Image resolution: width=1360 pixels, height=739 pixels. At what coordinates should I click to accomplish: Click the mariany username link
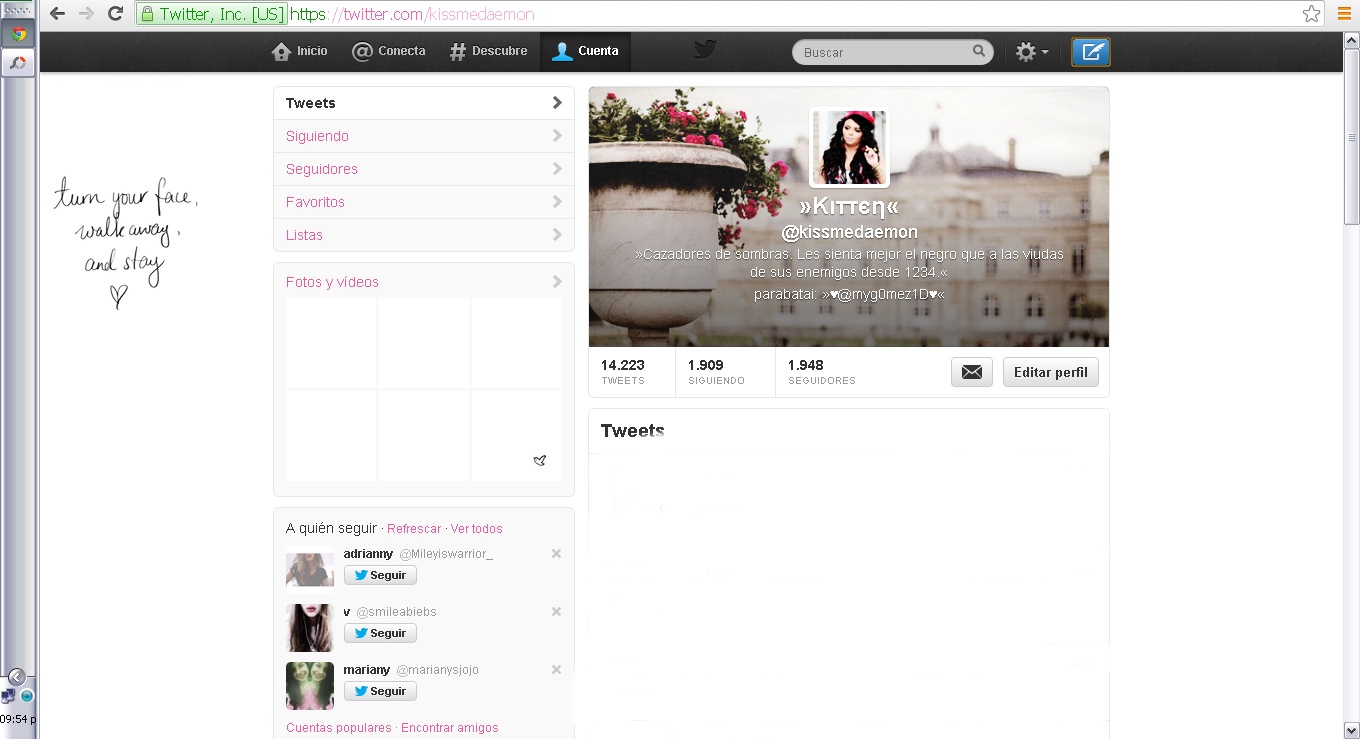click(367, 669)
